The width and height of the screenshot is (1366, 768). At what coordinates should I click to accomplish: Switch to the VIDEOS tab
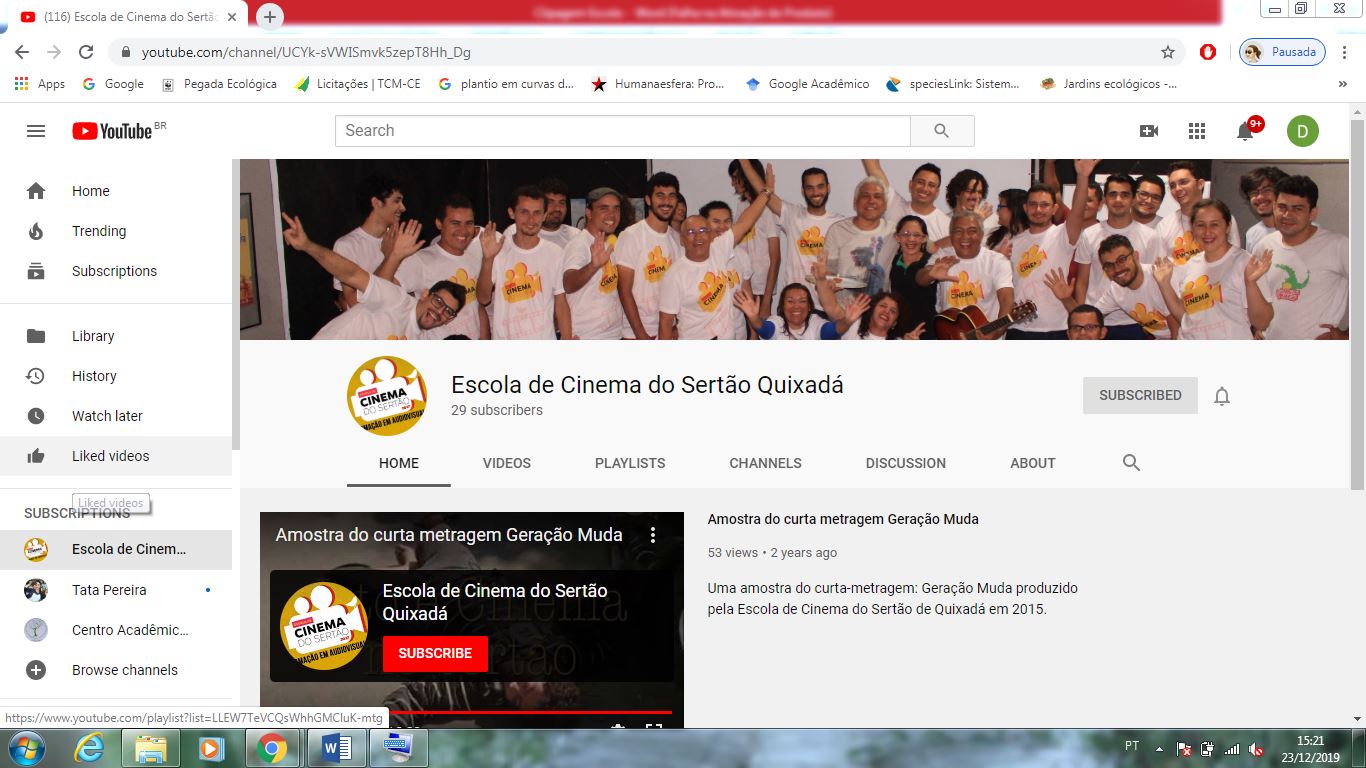506,463
